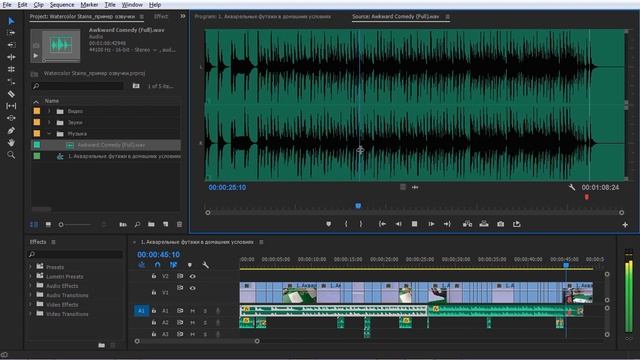Toggle Linked Selection in timeline
640x360 pixels.
[x=173, y=265]
